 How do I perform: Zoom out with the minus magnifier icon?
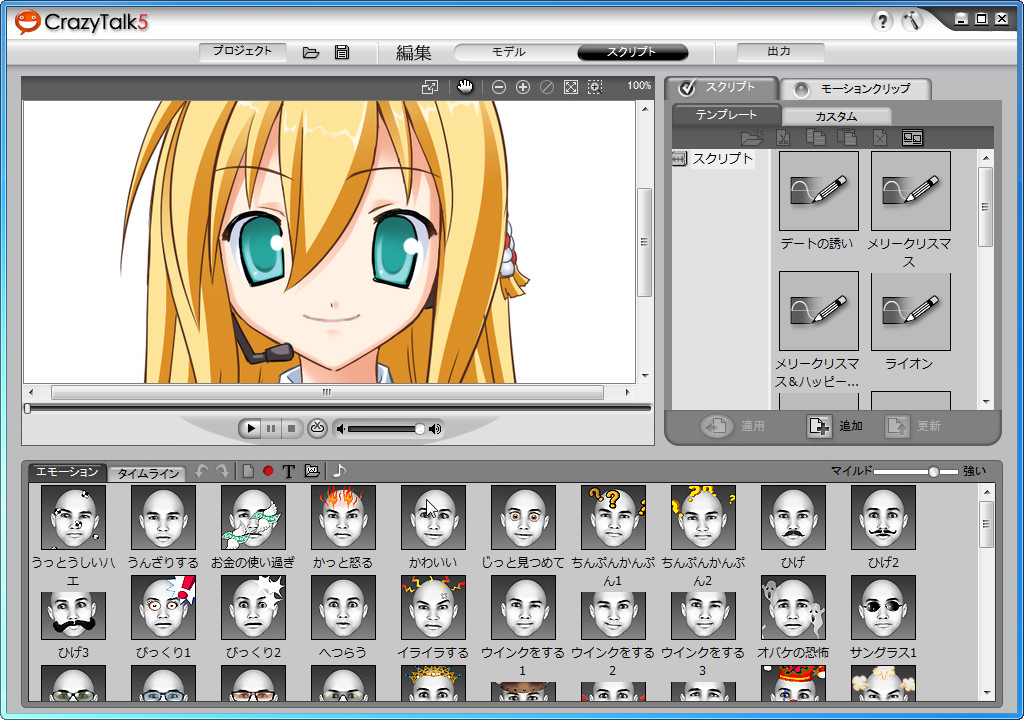[499, 87]
